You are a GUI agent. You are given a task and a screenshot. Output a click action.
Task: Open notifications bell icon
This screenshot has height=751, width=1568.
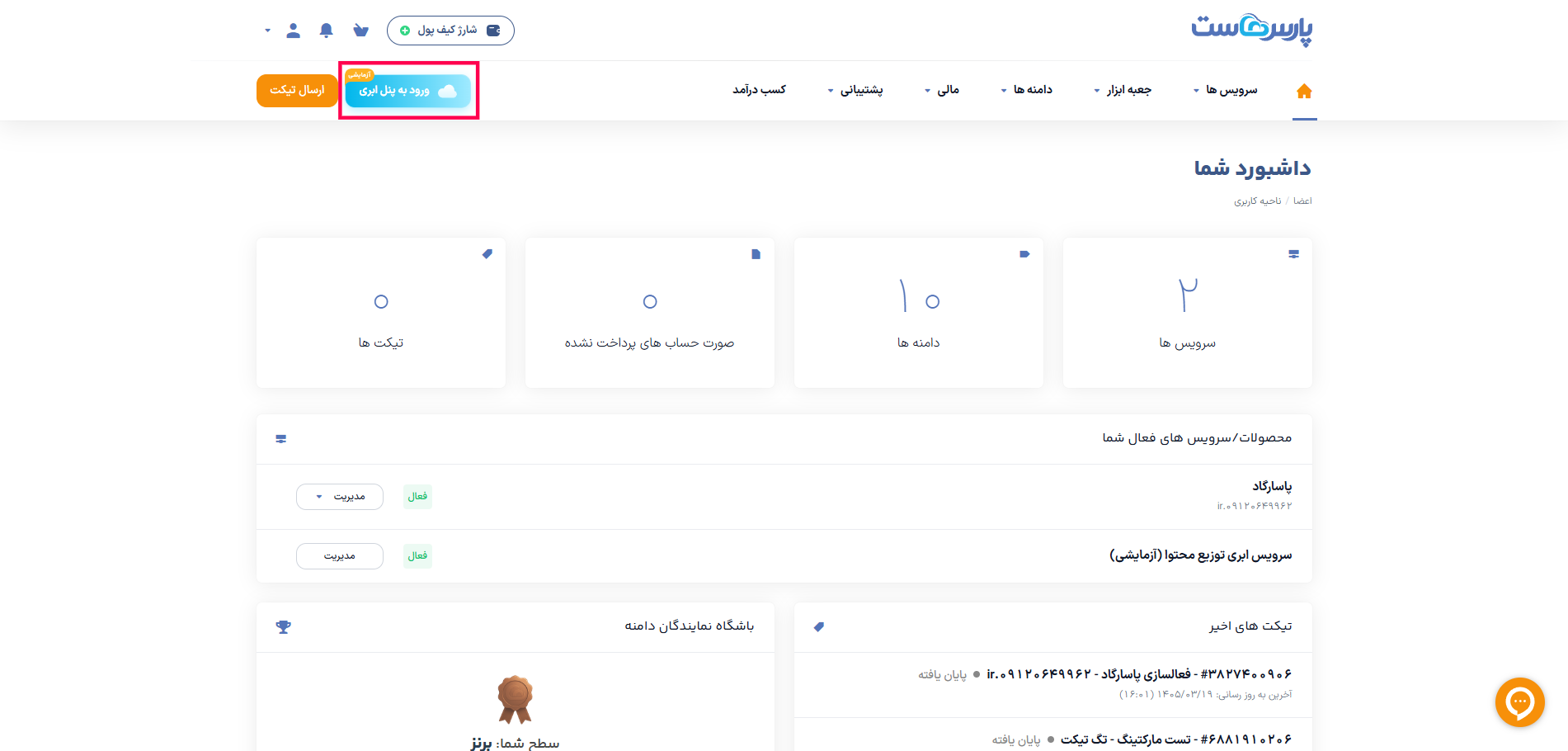(327, 31)
